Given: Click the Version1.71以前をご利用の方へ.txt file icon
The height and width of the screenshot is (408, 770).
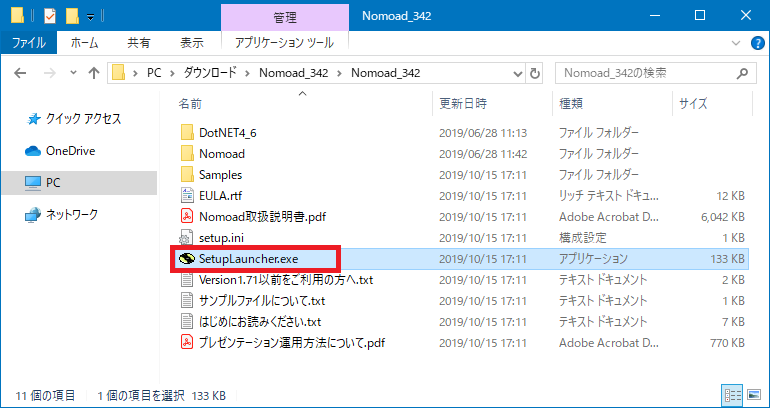Looking at the screenshot, I should click(x=187, y=280).
